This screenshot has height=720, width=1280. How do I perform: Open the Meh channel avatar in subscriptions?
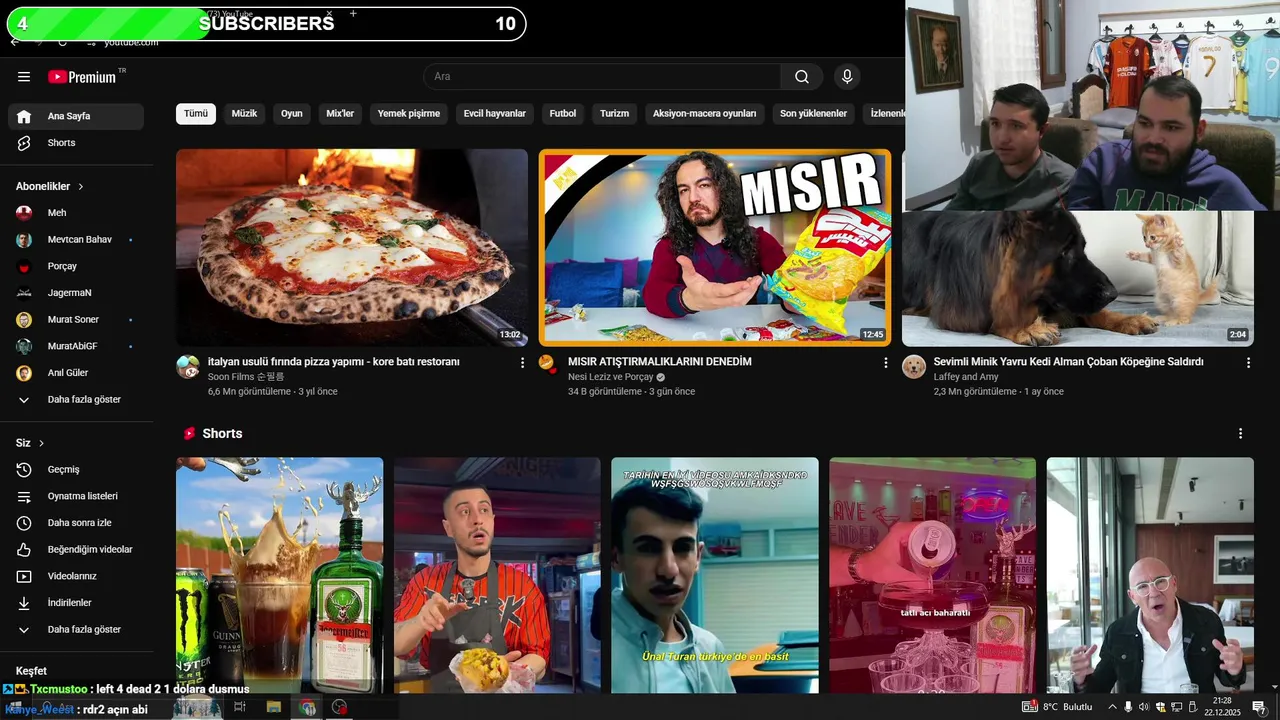click(24, 213)
